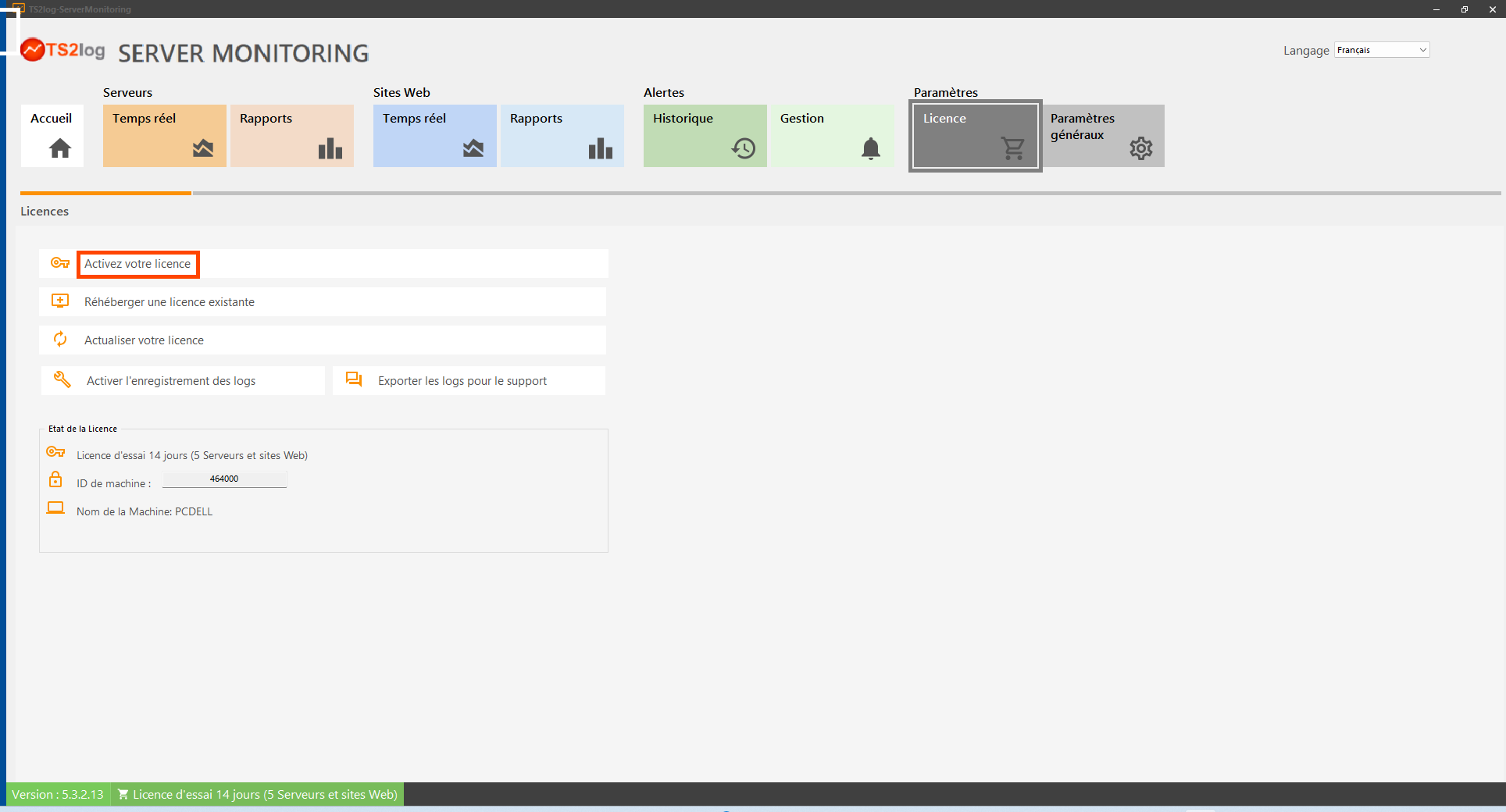
Task: Click key icon beside Activez votre licence
Action: tap(60, 263)
